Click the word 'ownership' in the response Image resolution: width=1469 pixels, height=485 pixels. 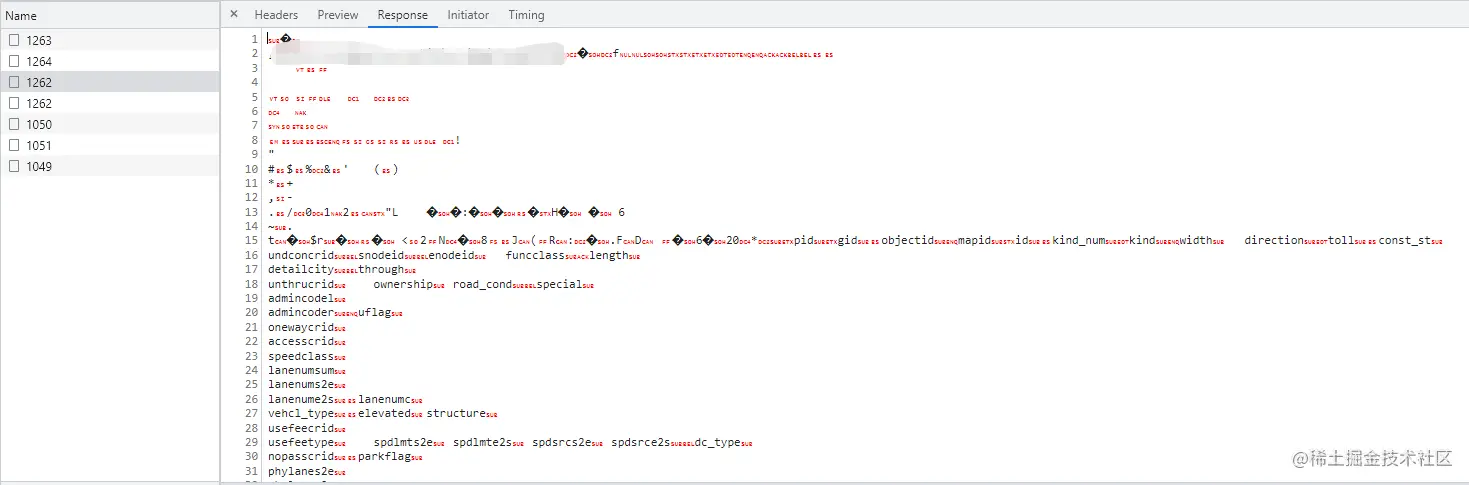403,284
